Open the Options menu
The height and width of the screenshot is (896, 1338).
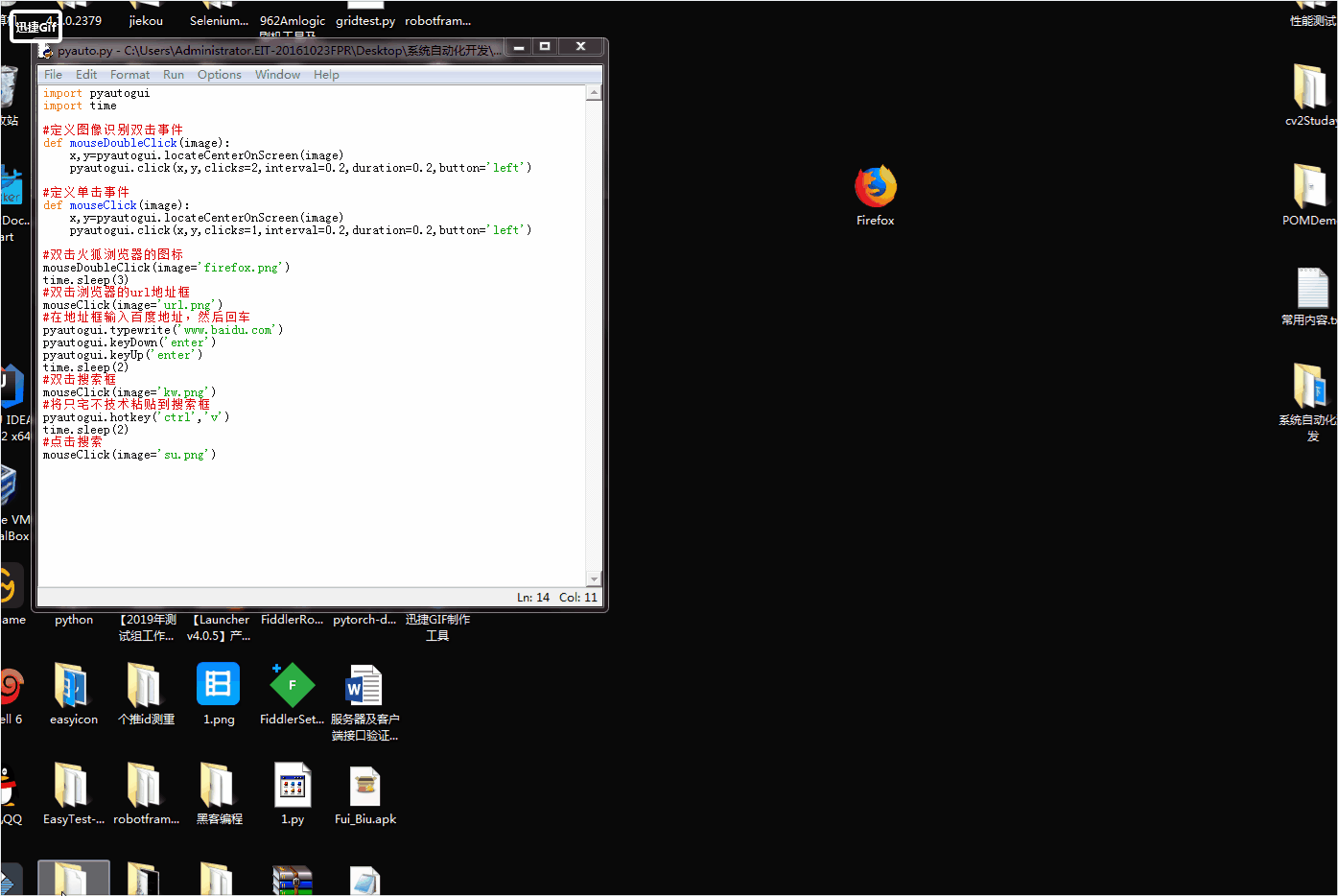[x=219, y=74]
